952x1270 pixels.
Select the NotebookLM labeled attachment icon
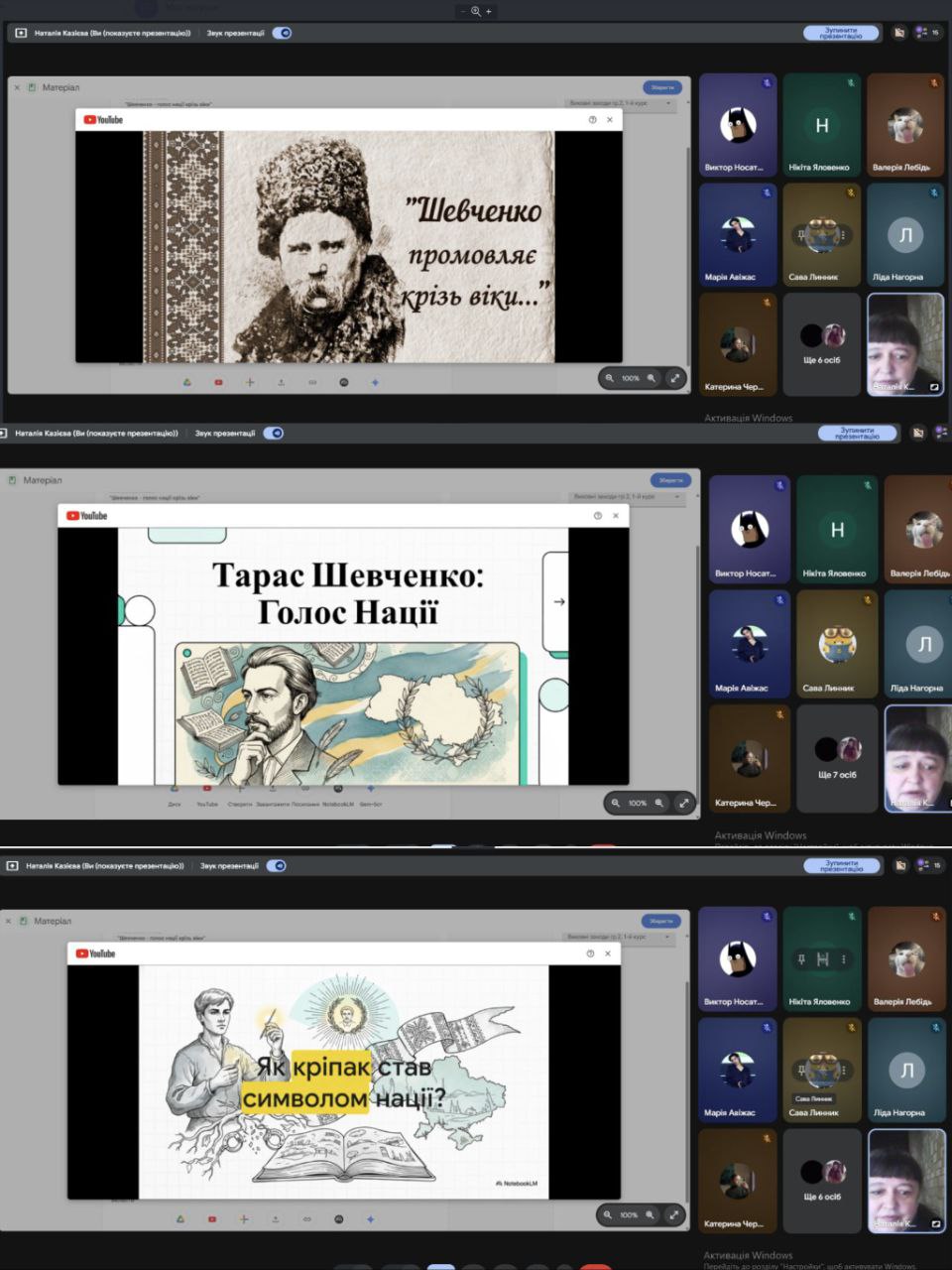[337, 791]
